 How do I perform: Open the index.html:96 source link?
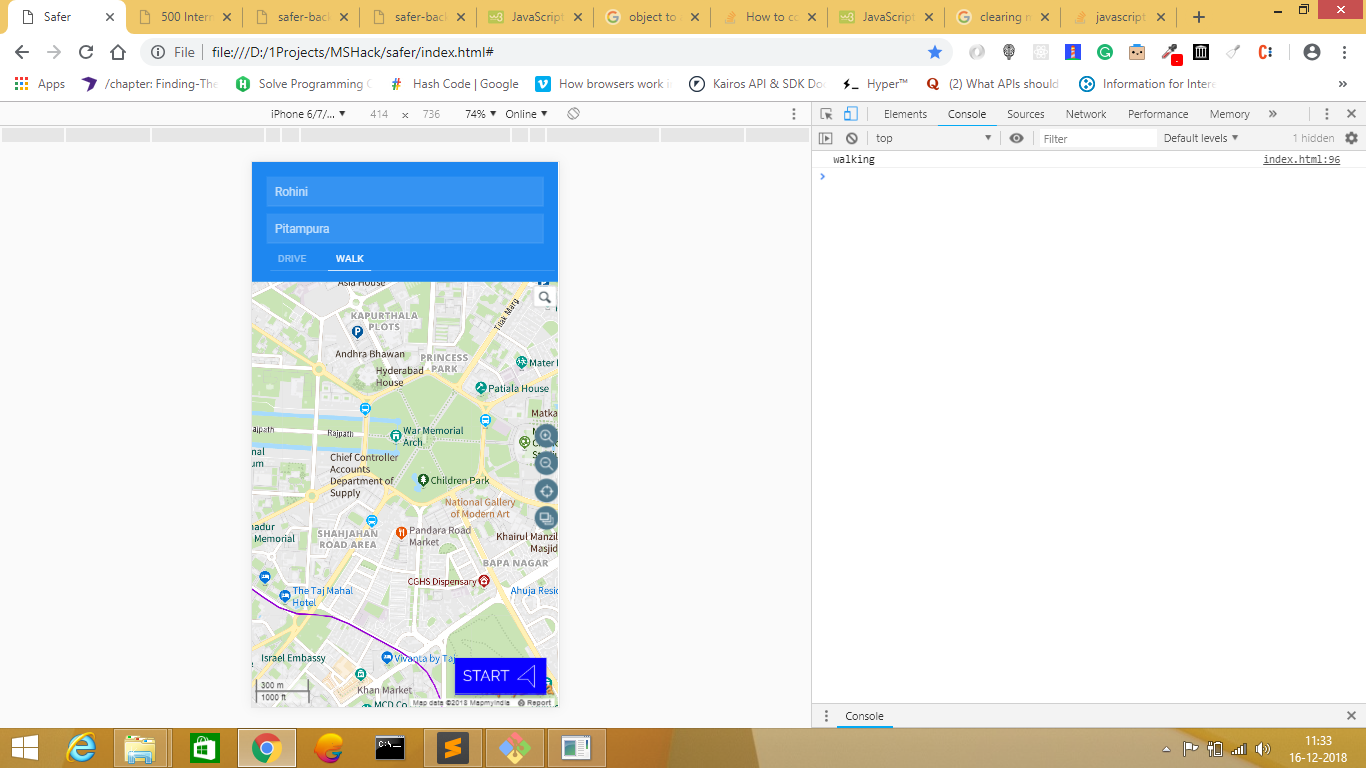[1301, 160]
